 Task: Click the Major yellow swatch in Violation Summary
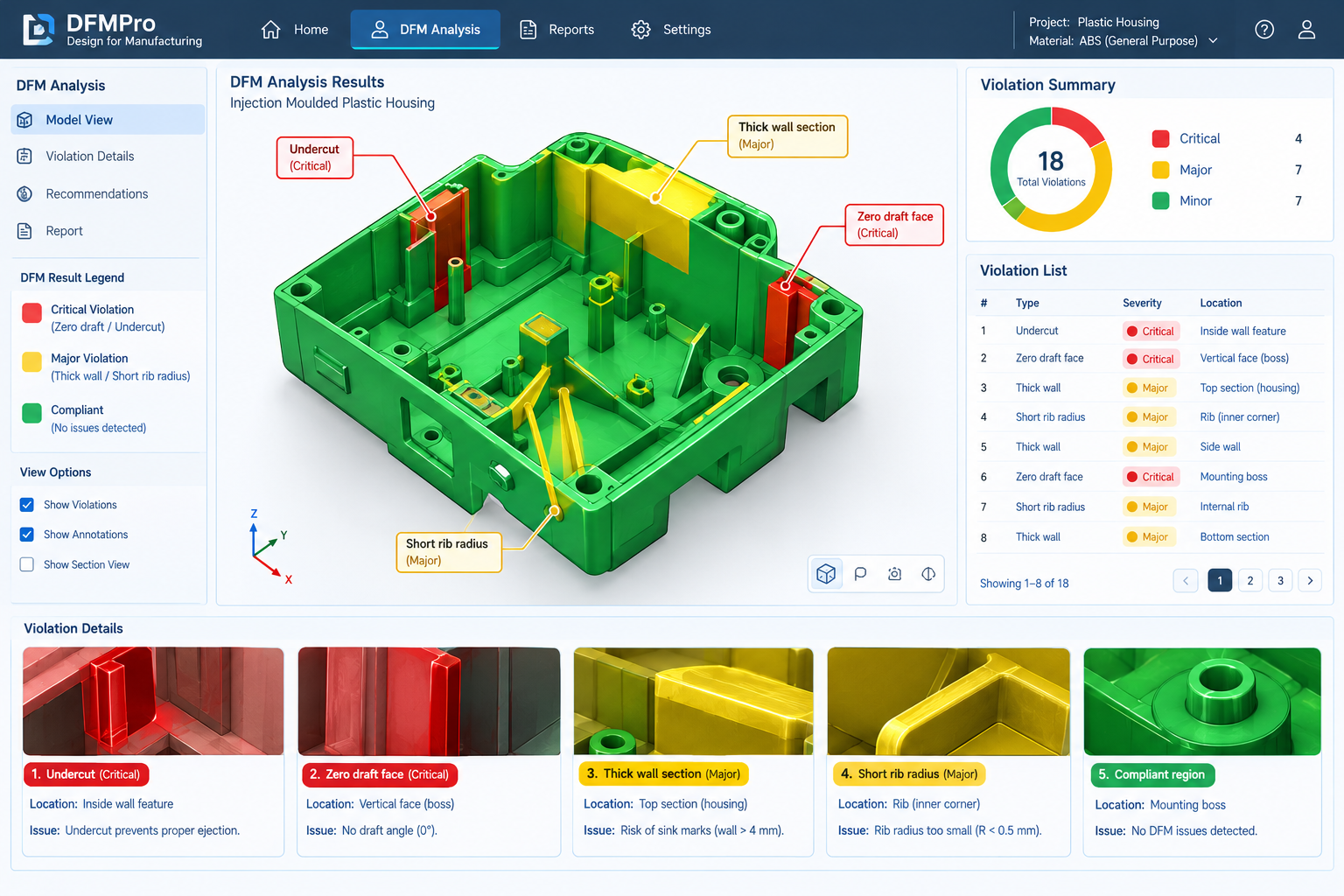(x=1161, y=170)
